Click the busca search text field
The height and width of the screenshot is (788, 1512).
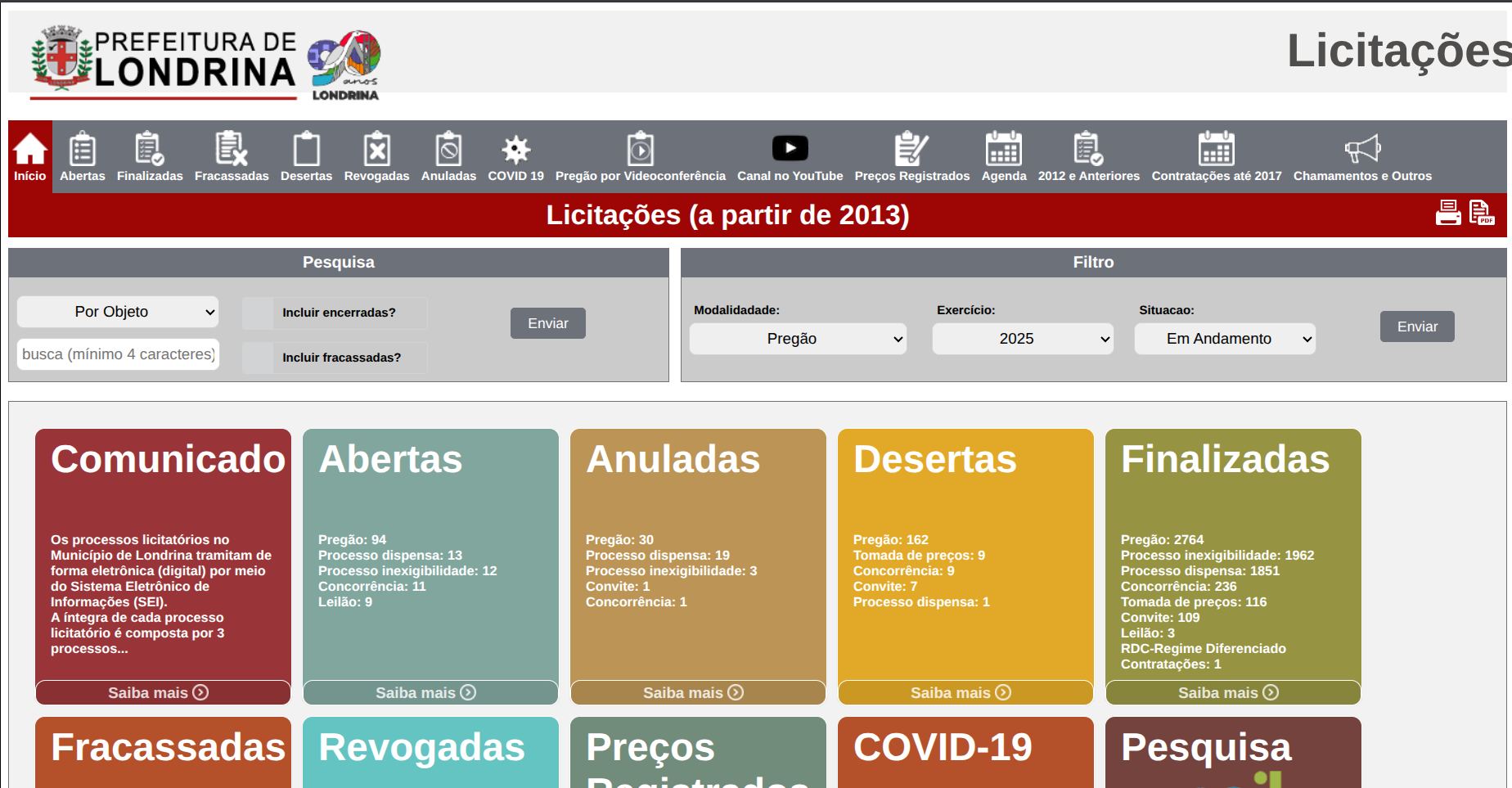(118, 354)
